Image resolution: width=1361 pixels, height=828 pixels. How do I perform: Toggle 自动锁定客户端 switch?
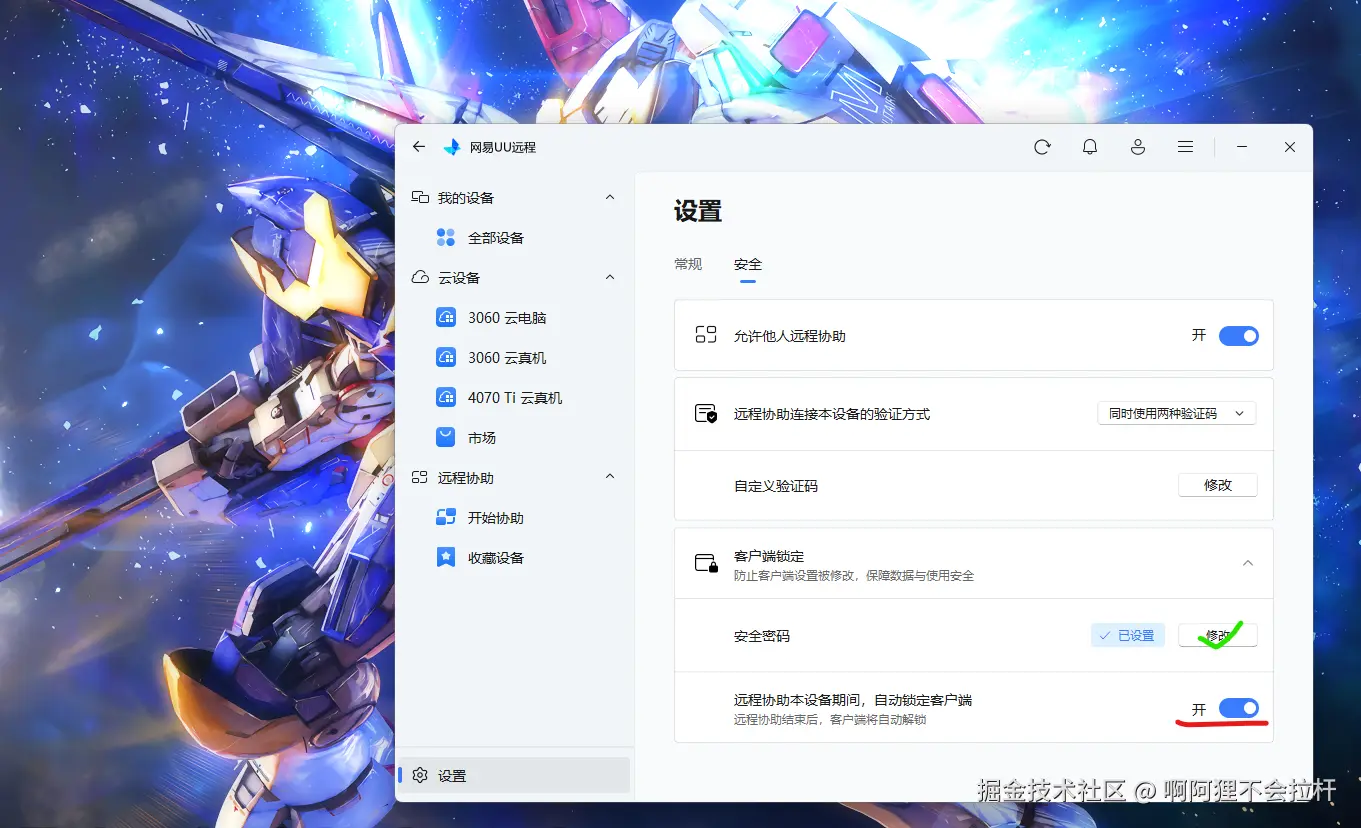1238,709
